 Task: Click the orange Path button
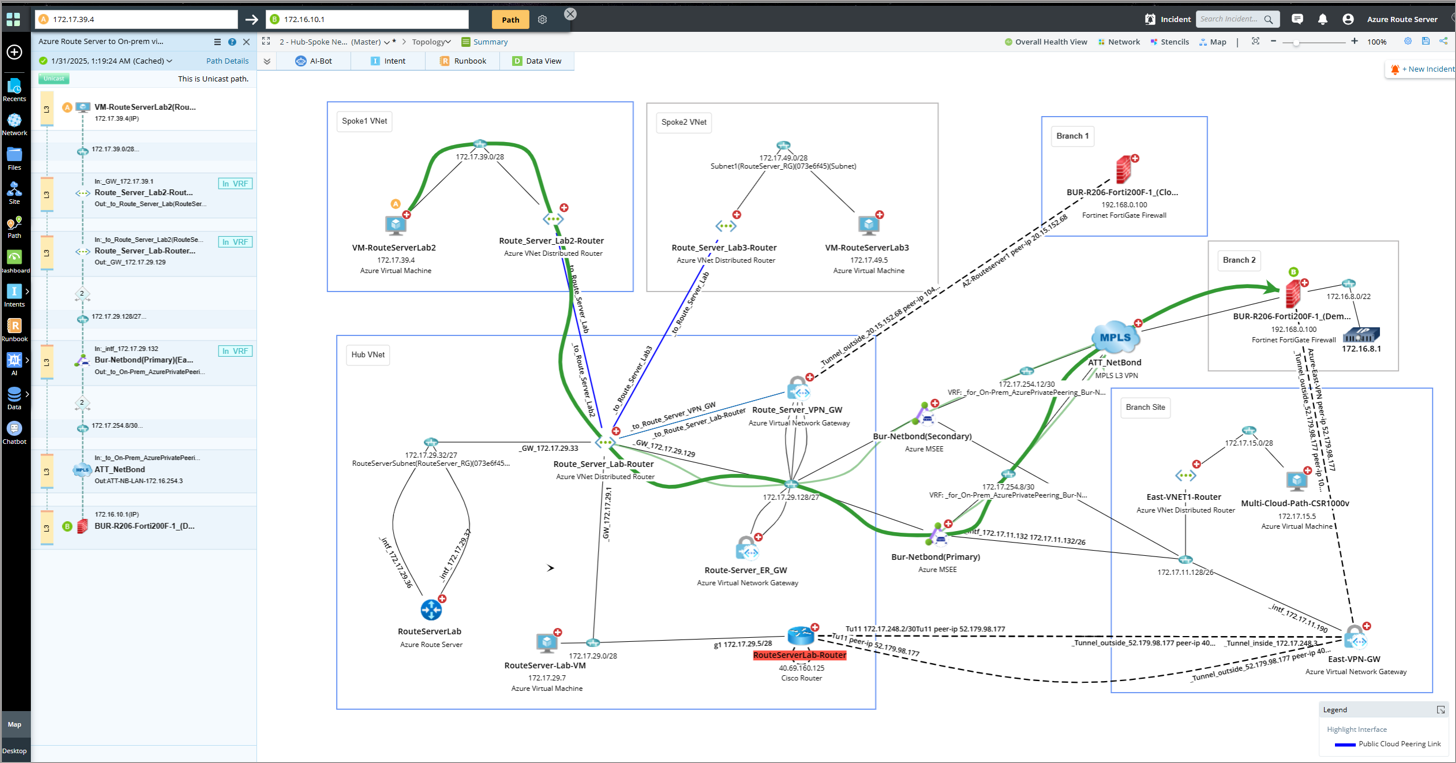(510, 19)
